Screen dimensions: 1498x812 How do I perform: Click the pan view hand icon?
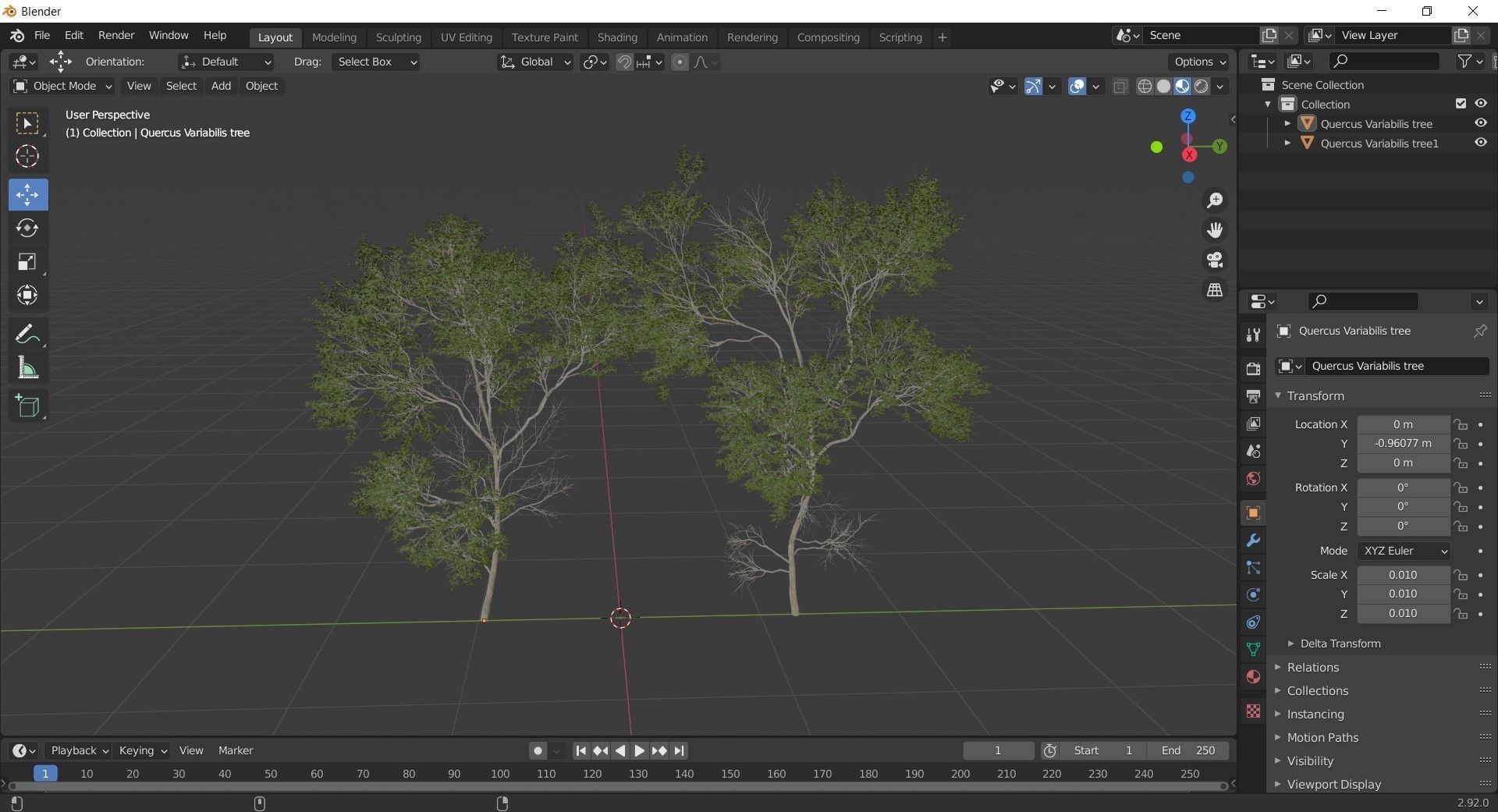(x=1215, y=230)
